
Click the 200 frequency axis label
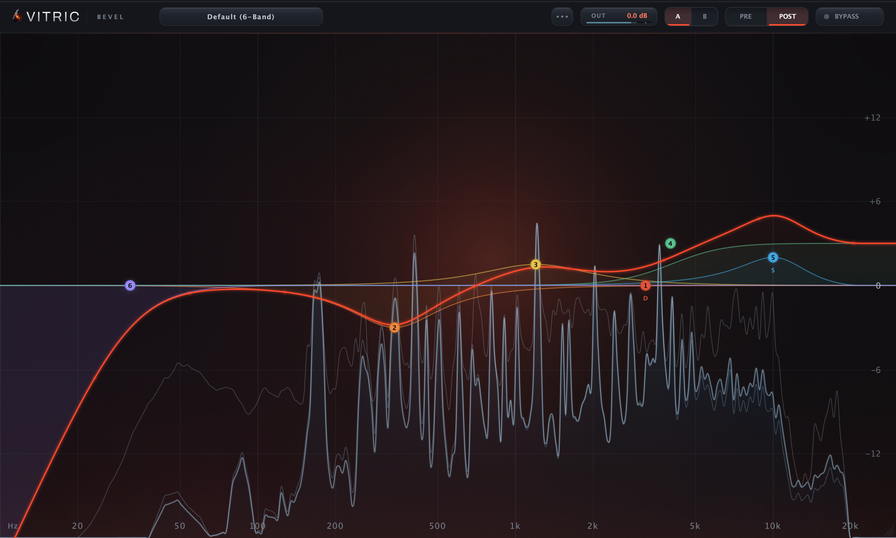335,525
